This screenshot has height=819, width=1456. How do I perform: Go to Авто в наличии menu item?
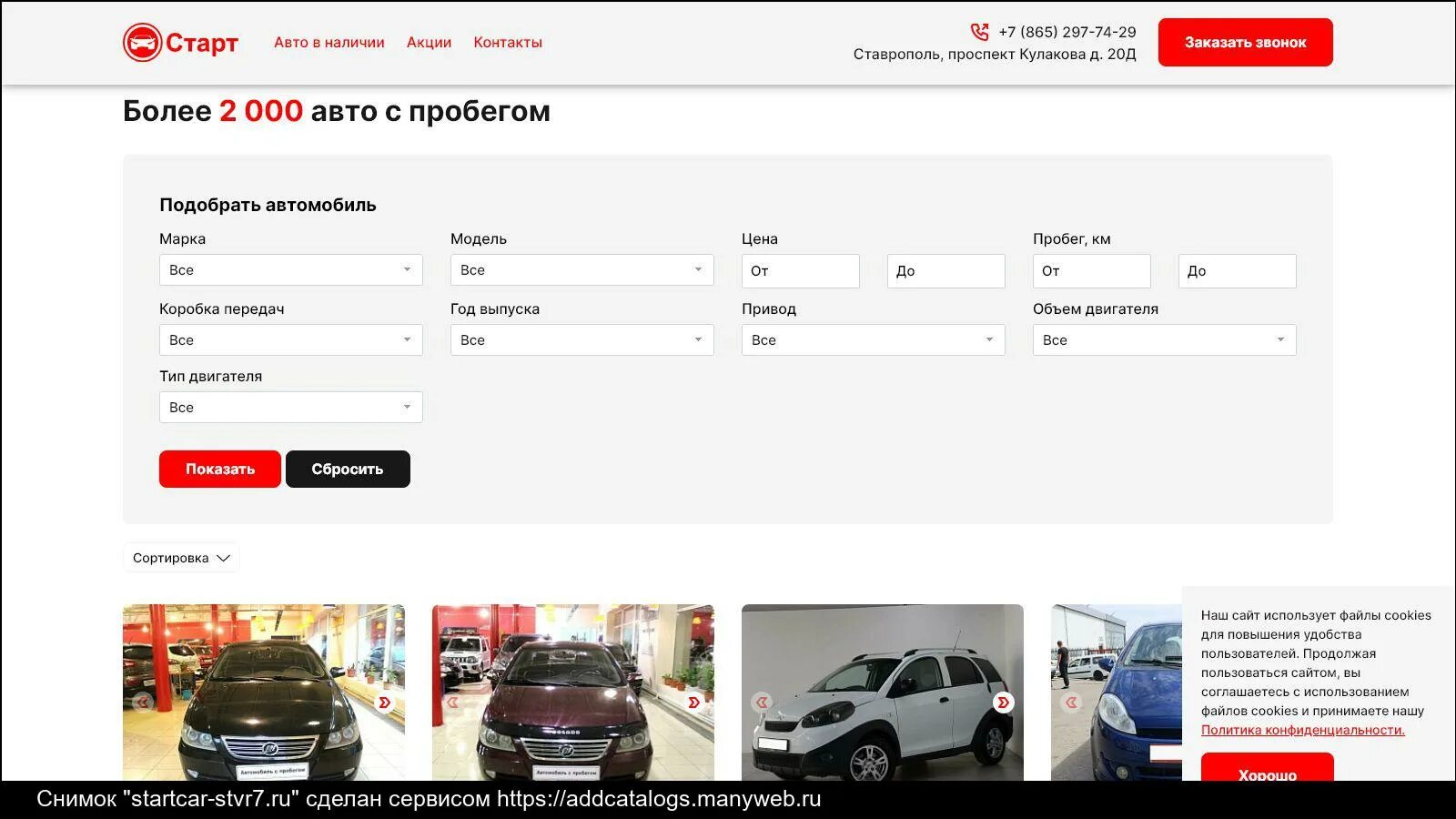coord(329,42)
